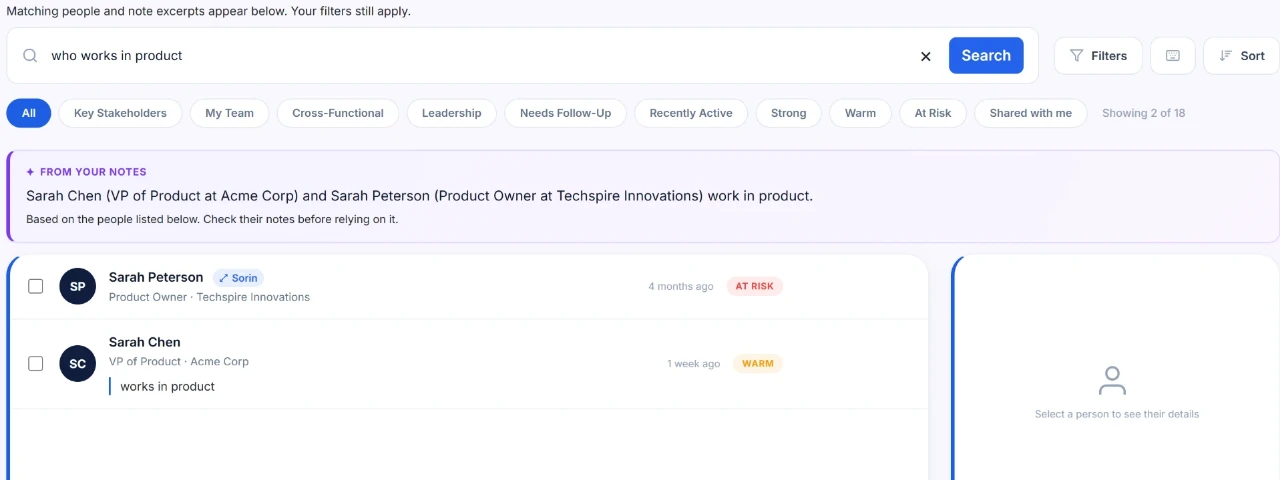Viewport: 1280px width, 480px height.
Task: Open the Filters button
Action: click(x=1098, y=56)
